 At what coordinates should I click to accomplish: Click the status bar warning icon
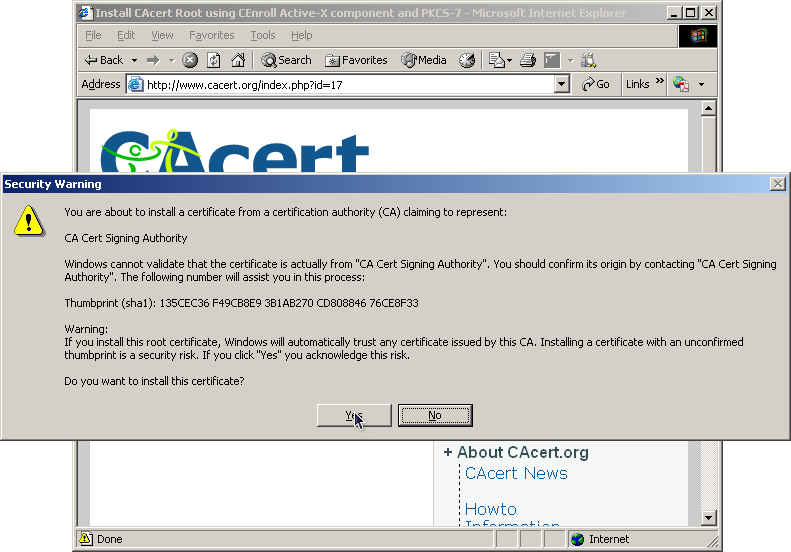click(86, 539)
